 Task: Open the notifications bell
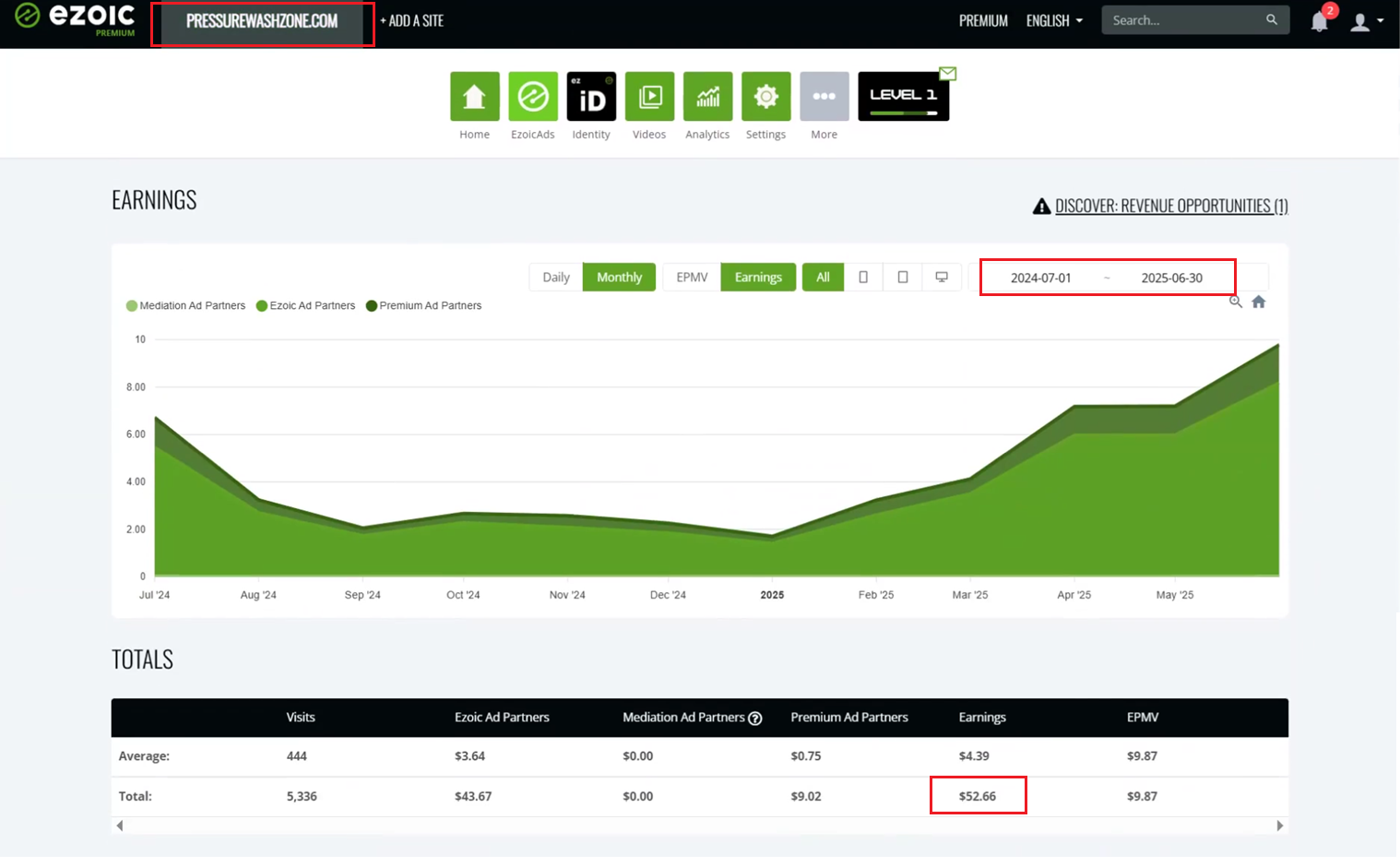[x=1320, y=21]
